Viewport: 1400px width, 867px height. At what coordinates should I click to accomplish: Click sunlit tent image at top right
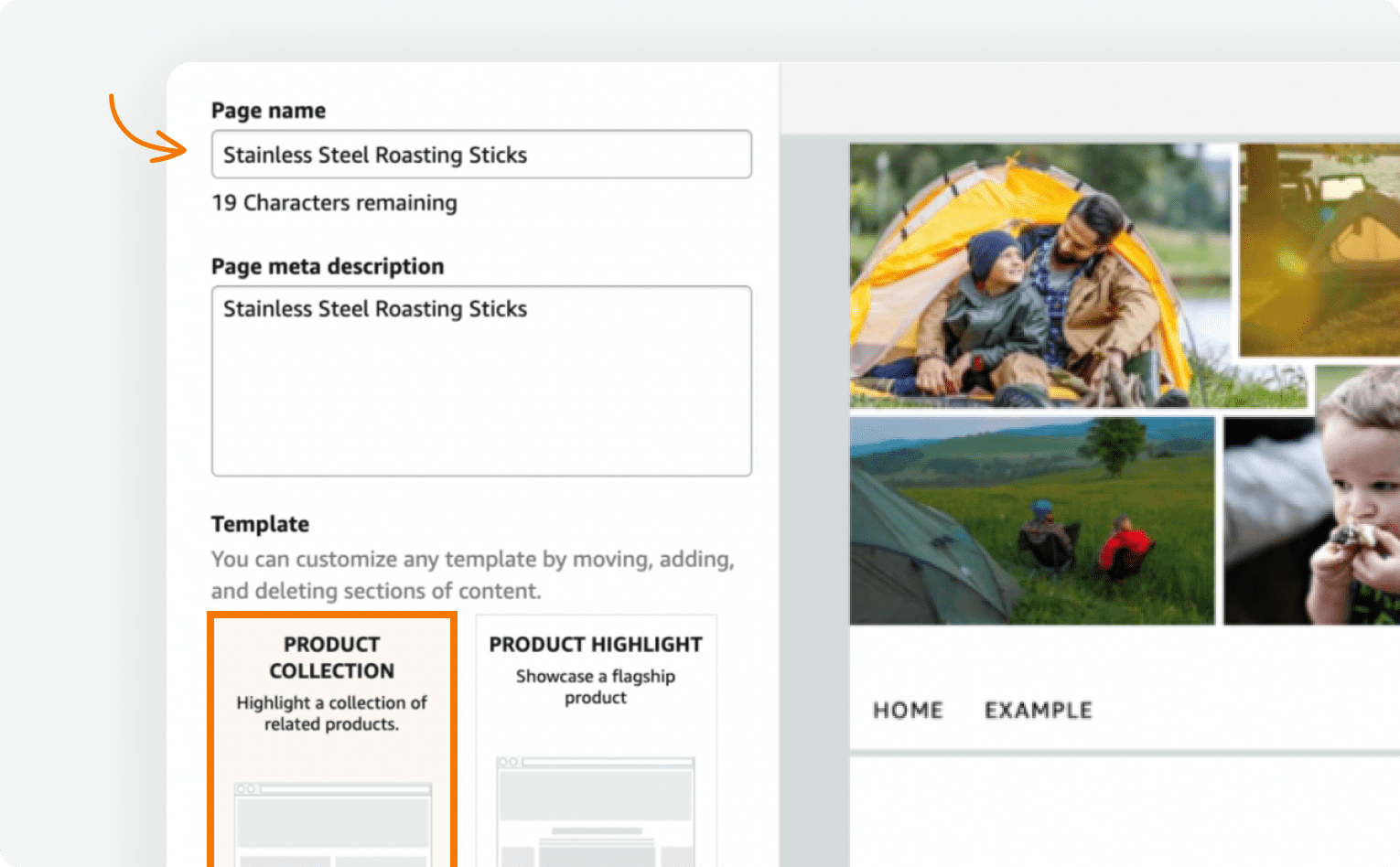tap(1319, 249)
